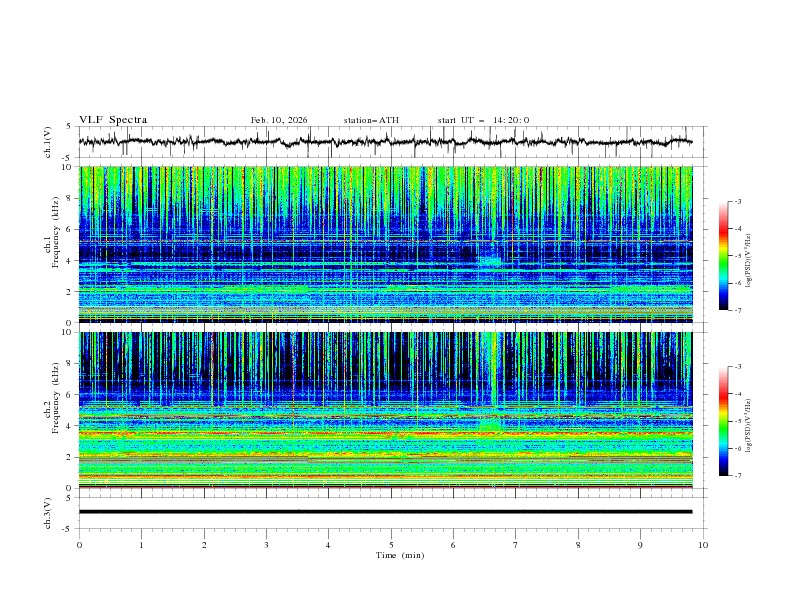This screenshot has width=792, height=612.
Task: Click the ch.1 PSD color scale bar
Action: point(724,256)
